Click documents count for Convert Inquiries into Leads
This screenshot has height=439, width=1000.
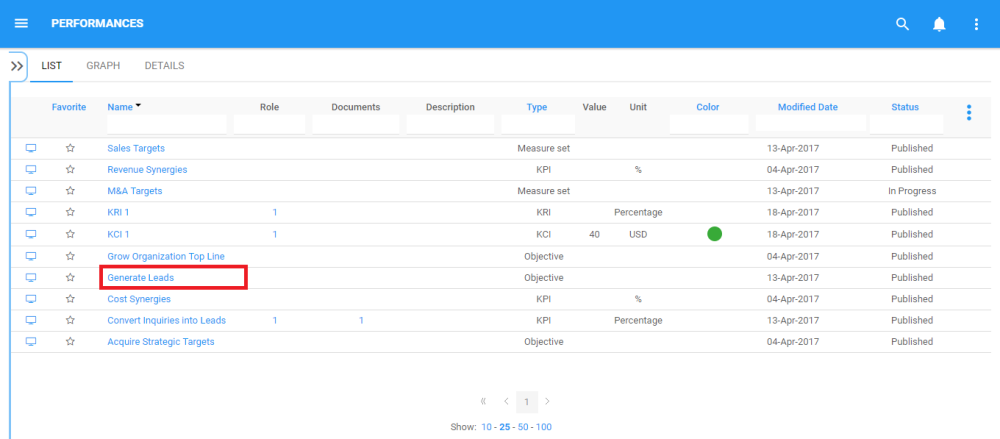[x=361, y=320]
